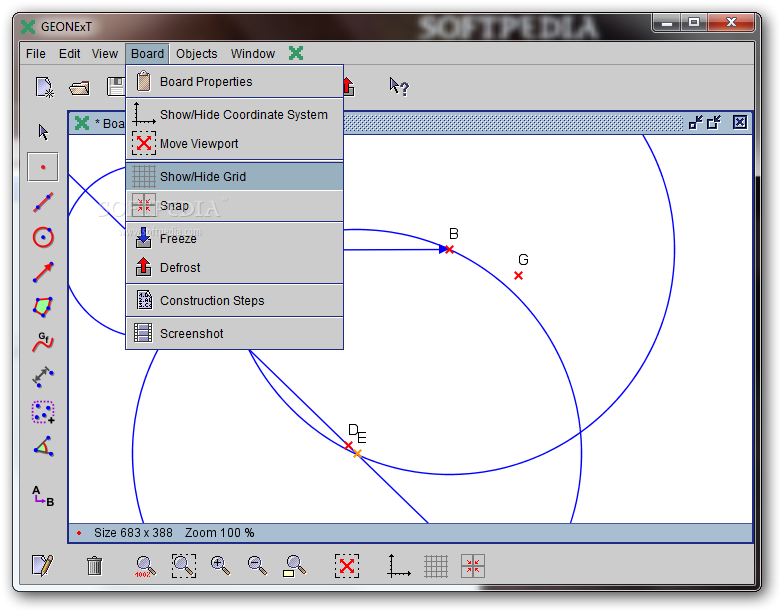Choose Move Viewport from Board menu

coord(234,144)
